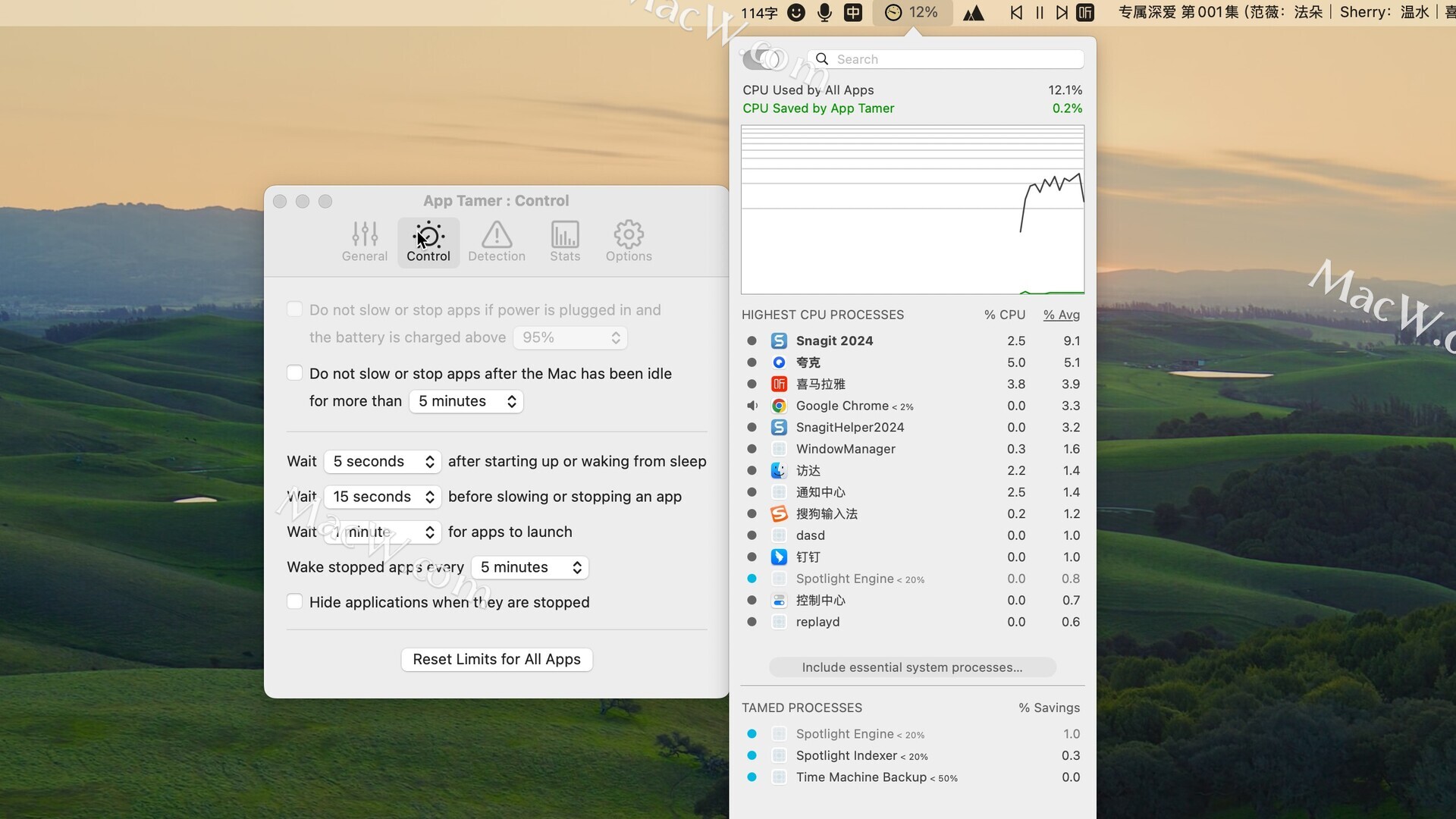Viewport: 1456px width, 819px height.
Task: Select the WindowManager process row
Action: [912, 449]
